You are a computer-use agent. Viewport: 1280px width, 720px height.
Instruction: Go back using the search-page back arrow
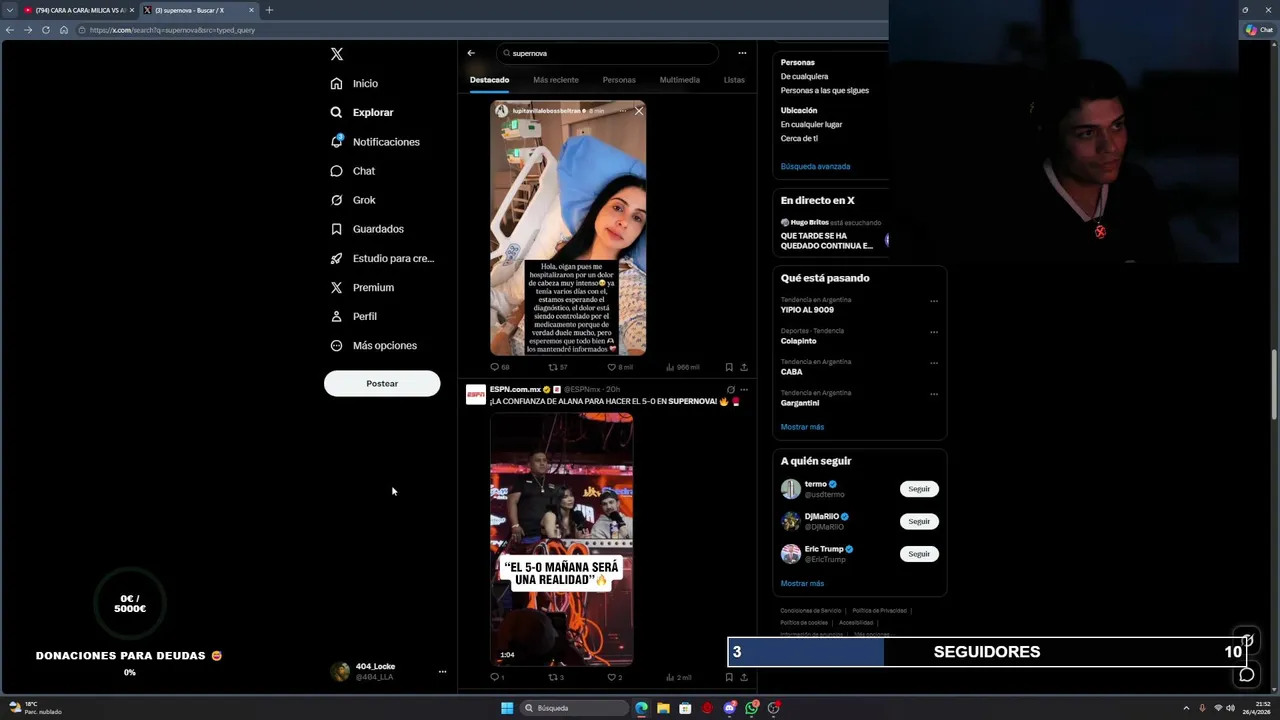tap(471, 53)
